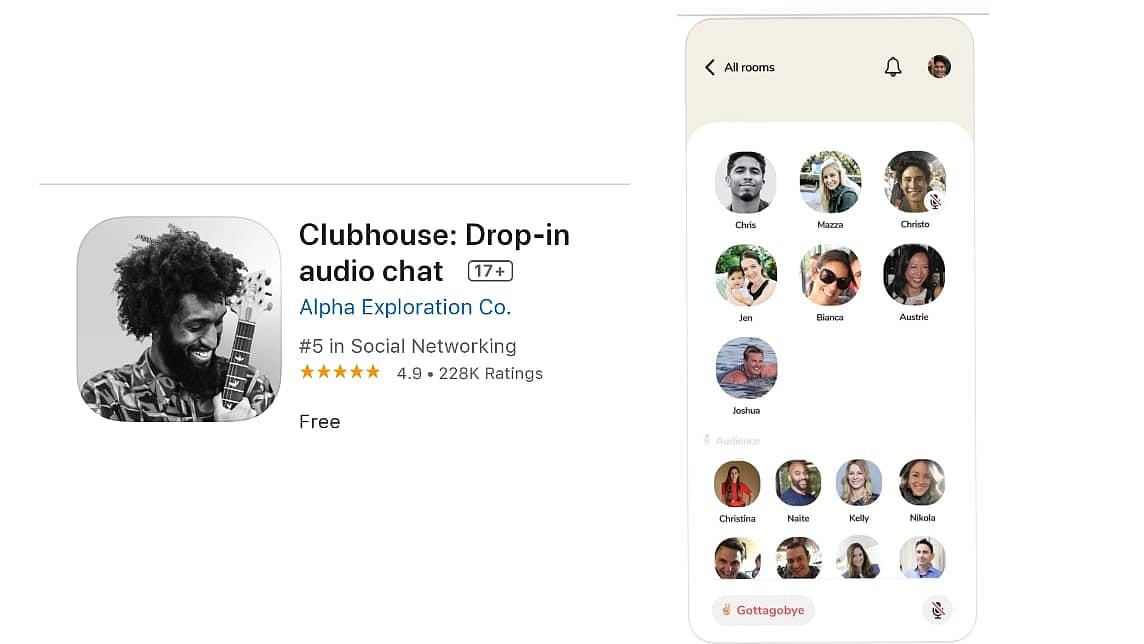Select Jen's profile avatar

click(x=746, y=275)
